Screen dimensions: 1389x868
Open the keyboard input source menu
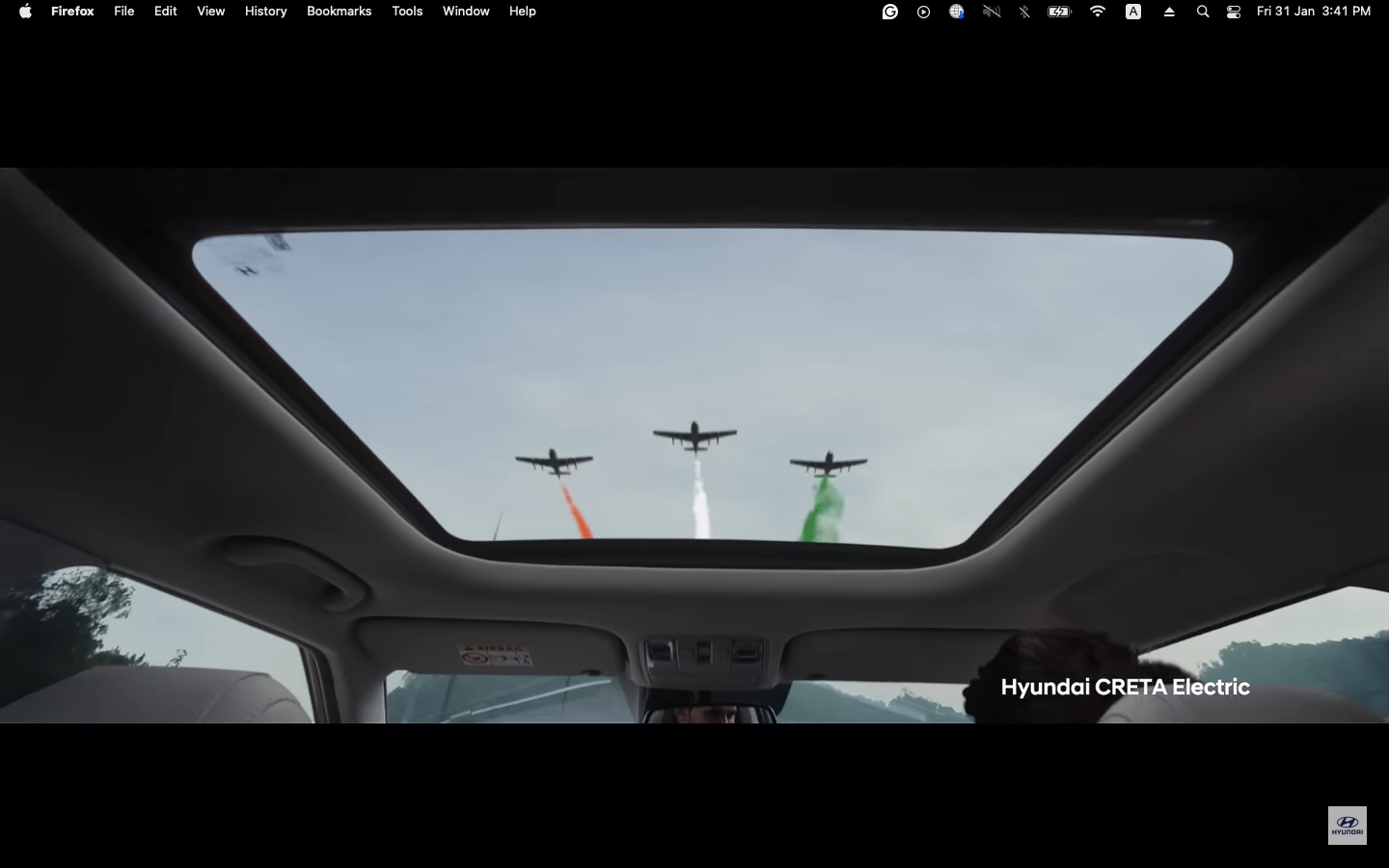pyautogui.click(x=1133, y=12)
